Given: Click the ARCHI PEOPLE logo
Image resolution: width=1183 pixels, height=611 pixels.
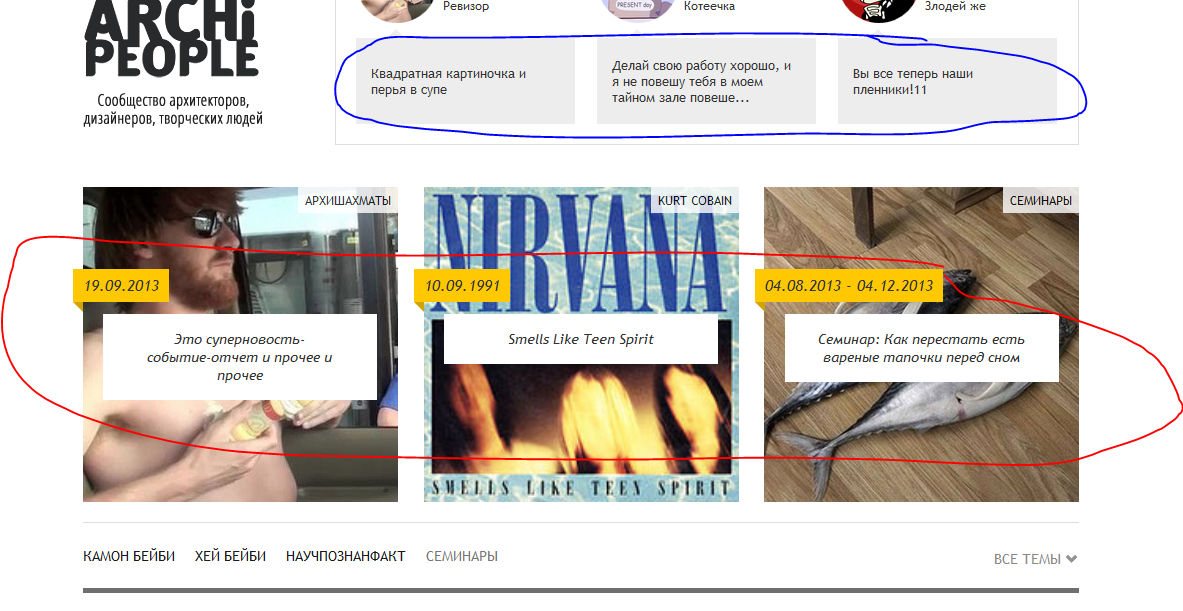Looking at the screenshot, I should [x=171, y=38].
